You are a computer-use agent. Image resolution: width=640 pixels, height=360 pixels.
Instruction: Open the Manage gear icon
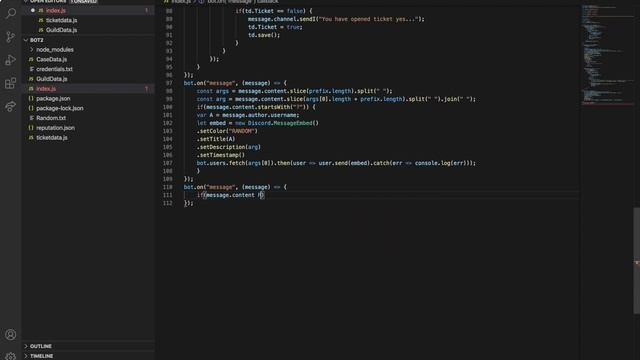(11, 356)
